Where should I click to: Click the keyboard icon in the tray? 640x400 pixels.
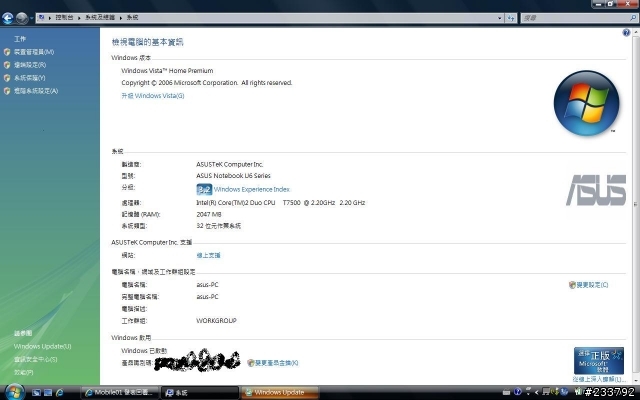[x=507, y=392]
